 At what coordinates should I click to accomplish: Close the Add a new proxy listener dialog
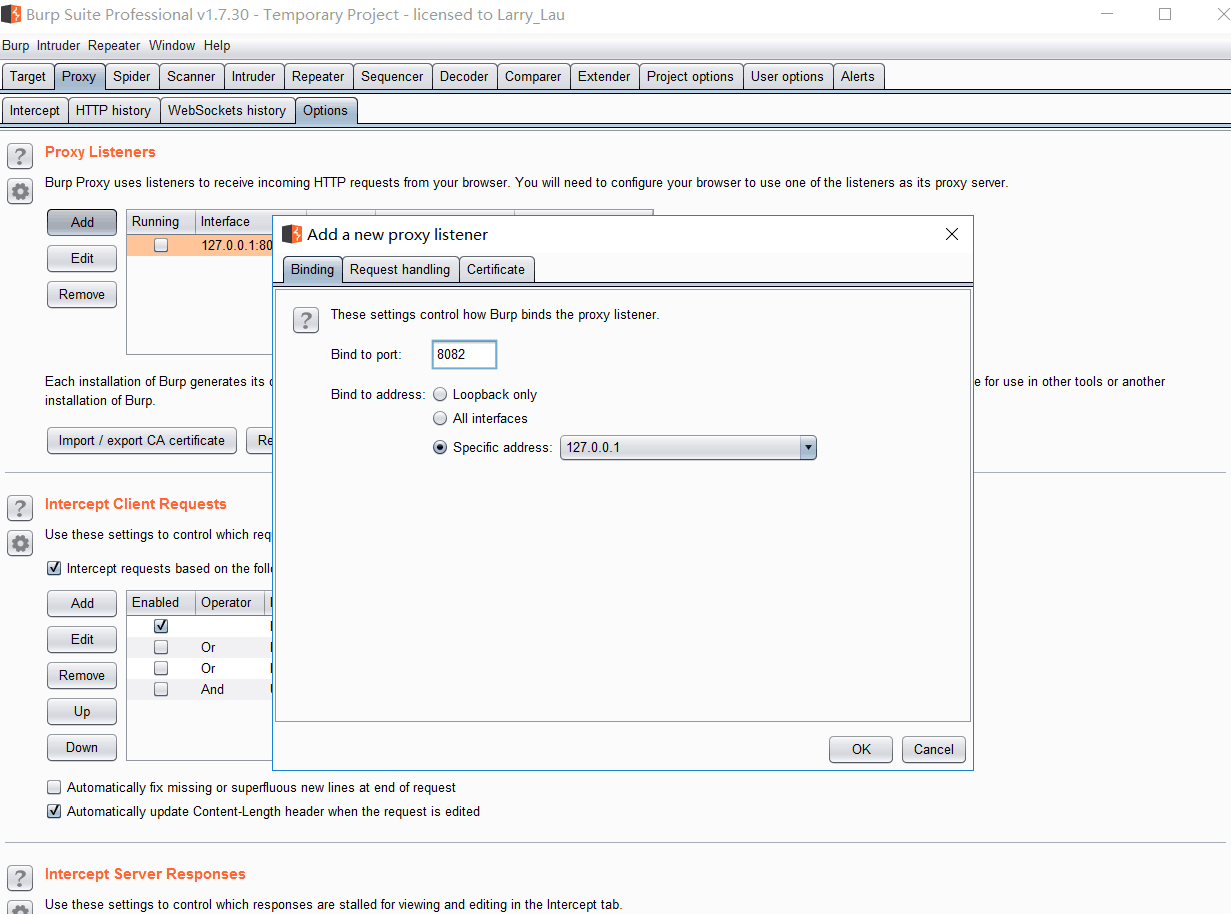click(951, 234)
